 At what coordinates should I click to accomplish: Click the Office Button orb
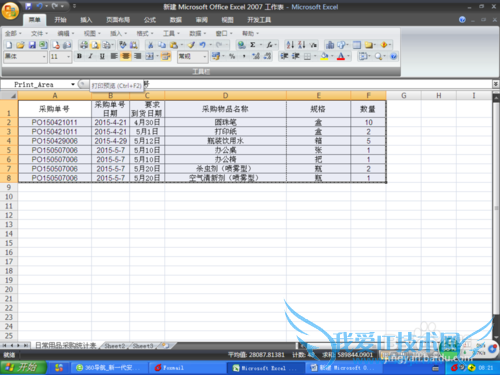[x=10, y=11]
